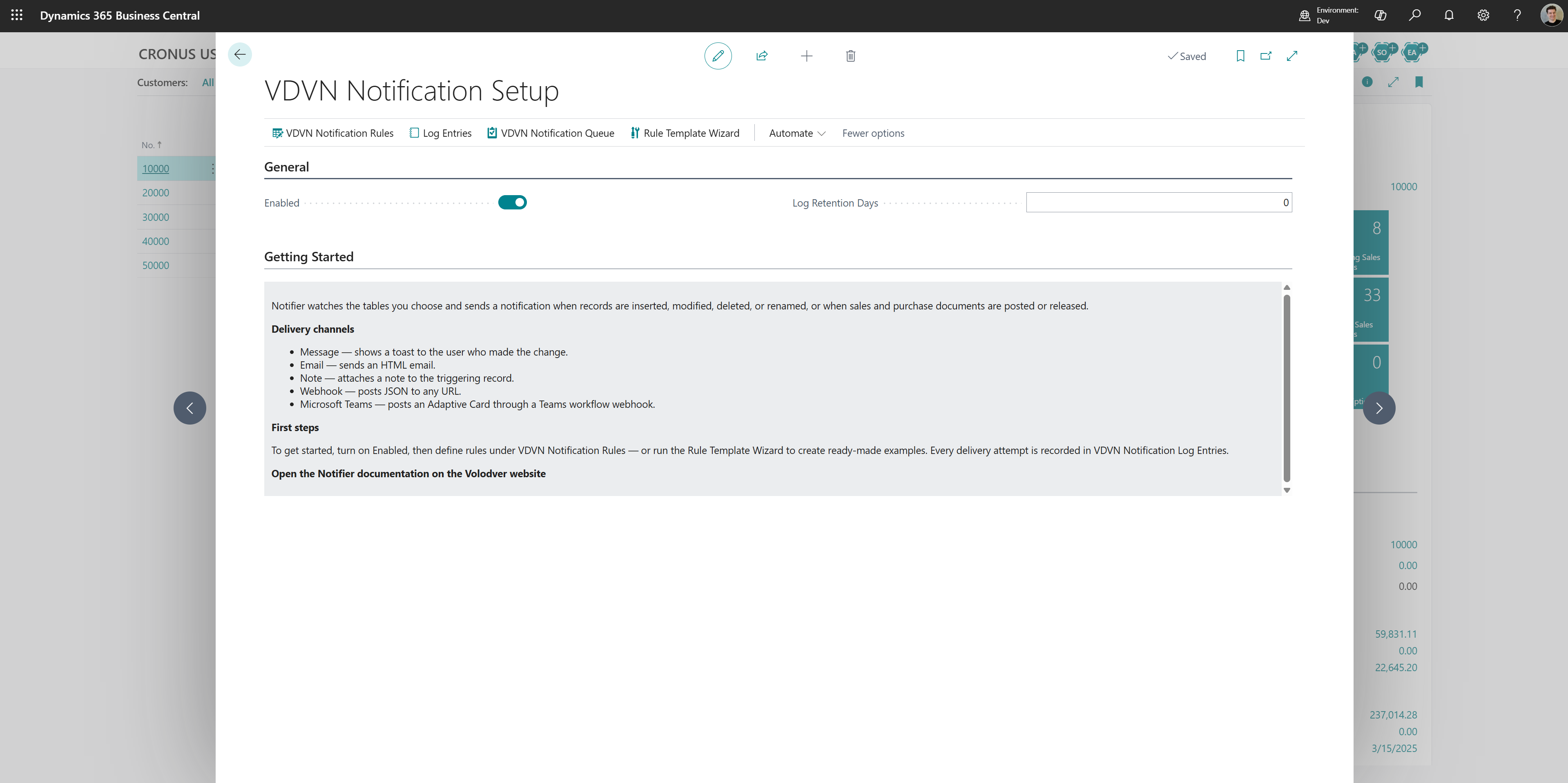Open user profile avatar
Viewport: 1568px width, 783px height.
tap(1551, 15)
